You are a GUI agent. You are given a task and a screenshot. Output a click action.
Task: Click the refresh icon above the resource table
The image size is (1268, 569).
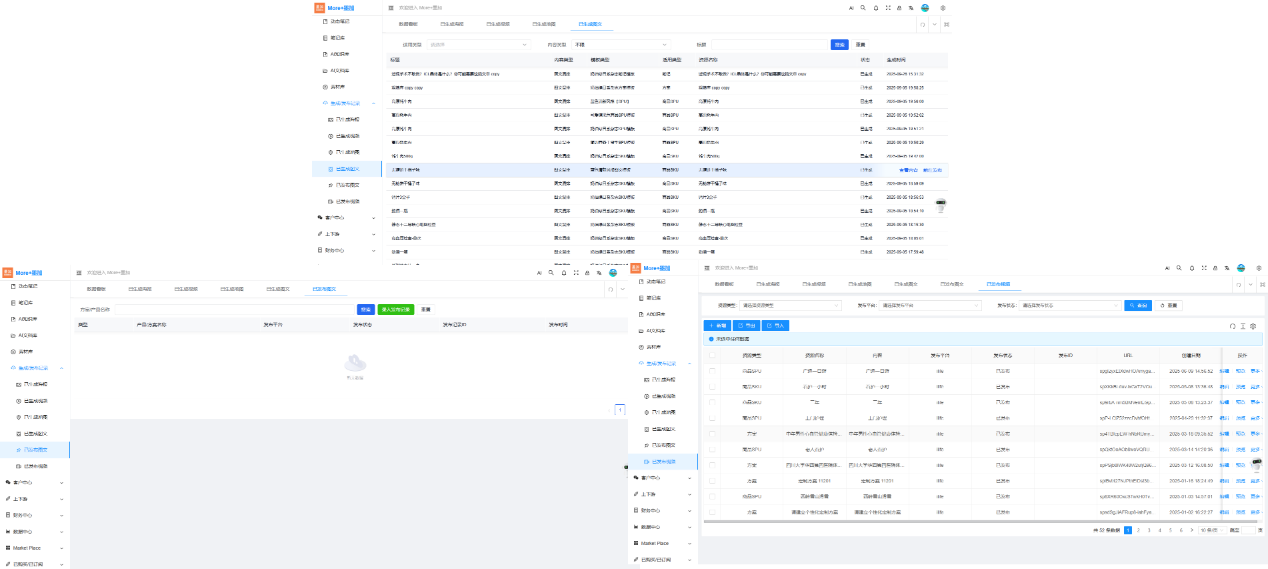pos(1232,326)
